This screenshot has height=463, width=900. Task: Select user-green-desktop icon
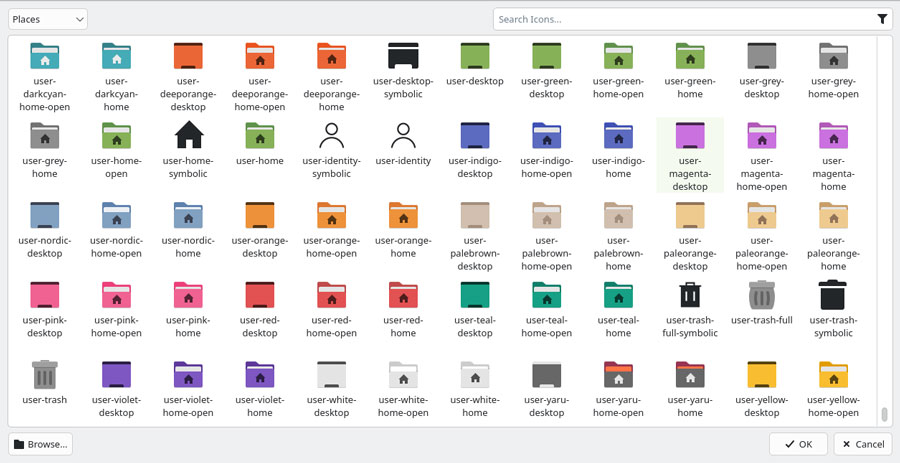(547, 56)
